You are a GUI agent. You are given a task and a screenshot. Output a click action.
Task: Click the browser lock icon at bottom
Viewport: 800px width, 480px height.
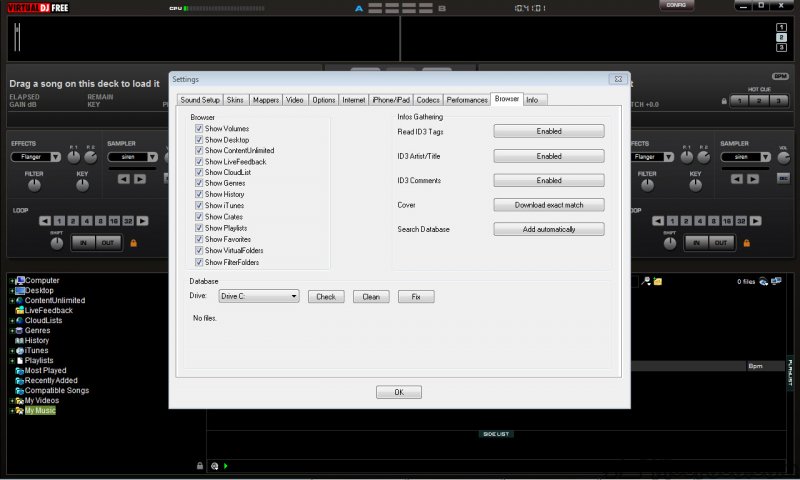point(200,466)
